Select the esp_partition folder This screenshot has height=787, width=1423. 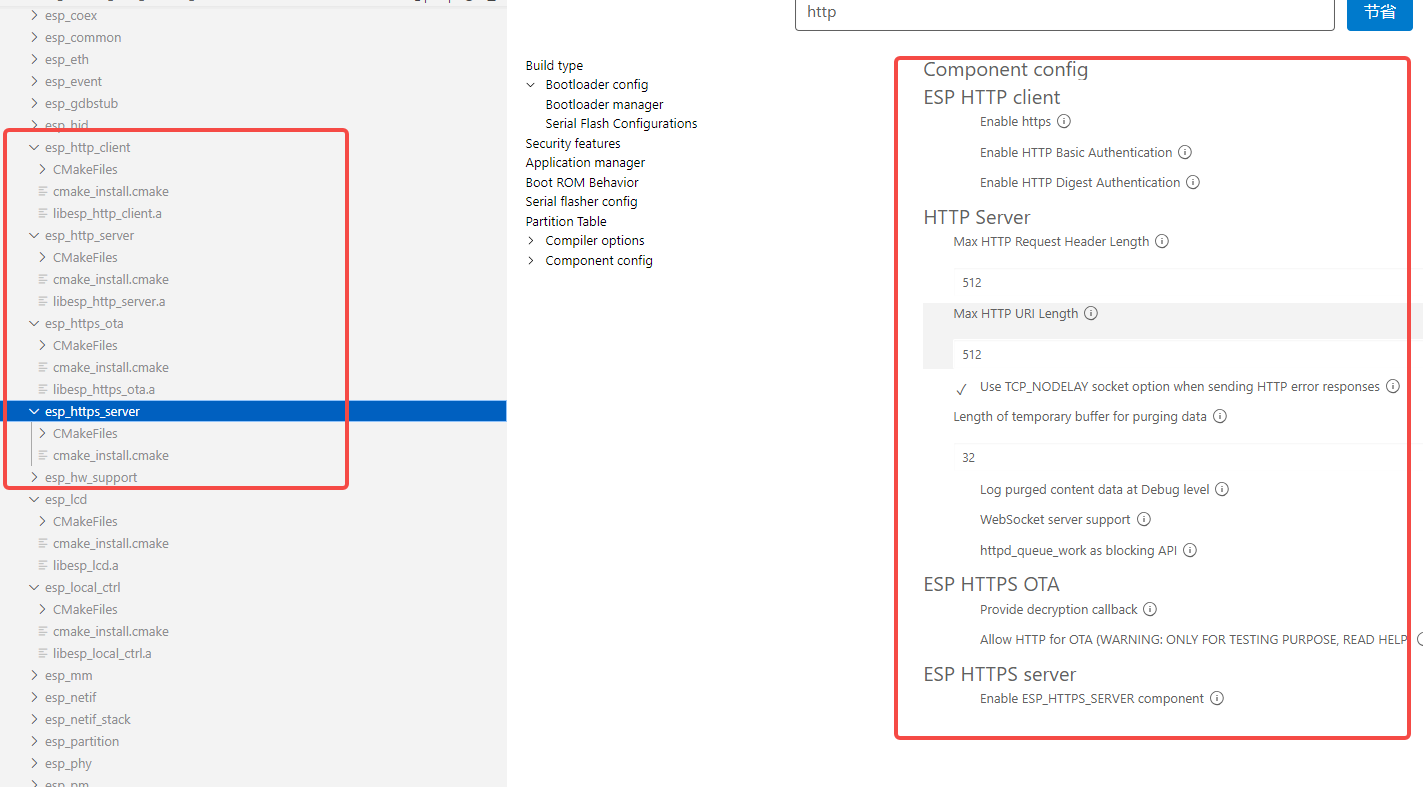click(x=81, y=741)
